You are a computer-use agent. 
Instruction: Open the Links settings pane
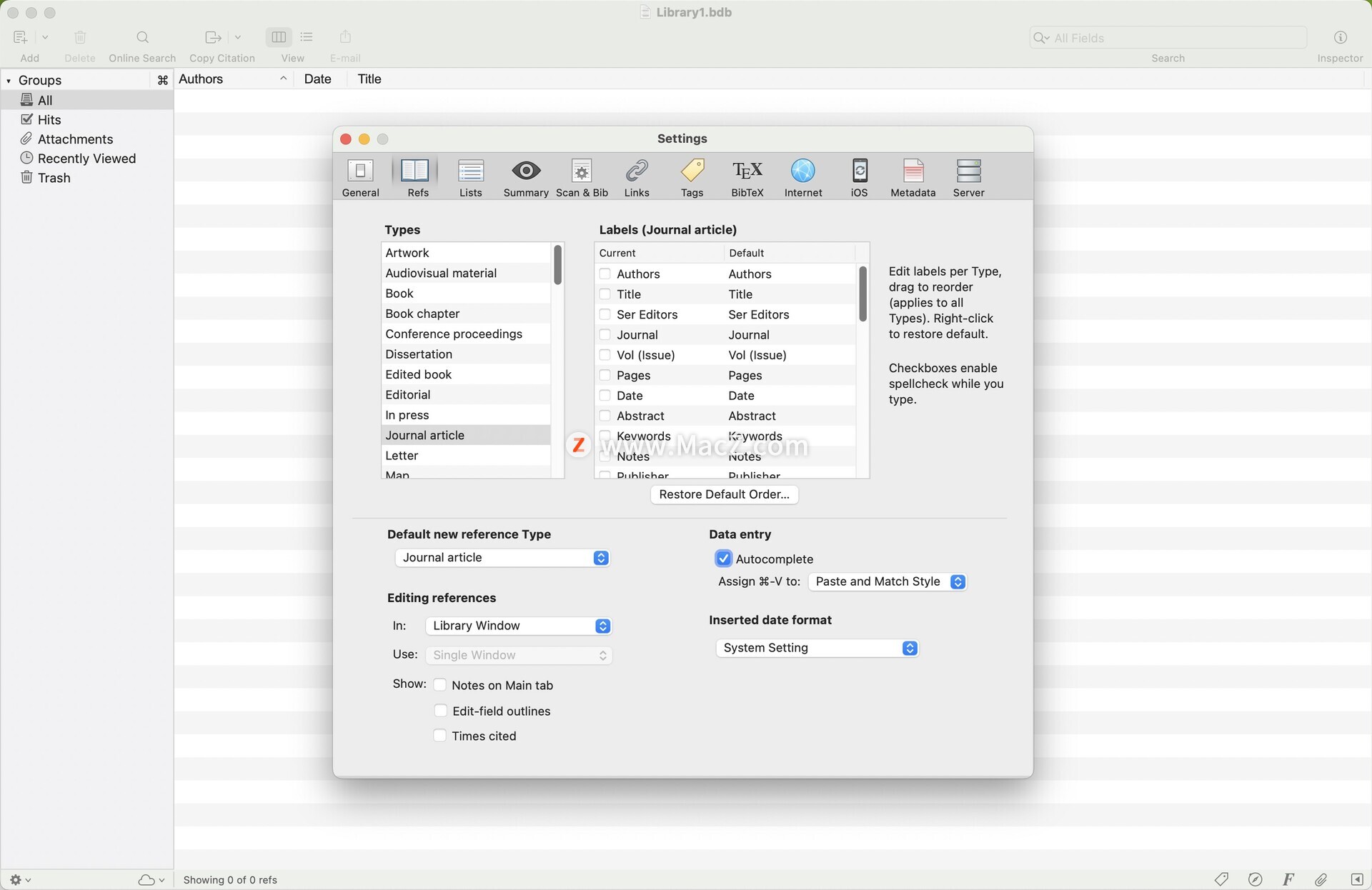[x=636, y=177]
